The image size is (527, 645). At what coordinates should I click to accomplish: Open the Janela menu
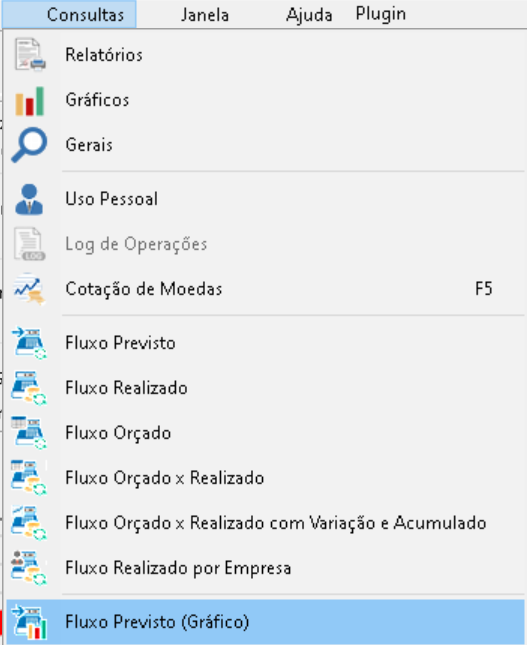[x=205, y=15]
